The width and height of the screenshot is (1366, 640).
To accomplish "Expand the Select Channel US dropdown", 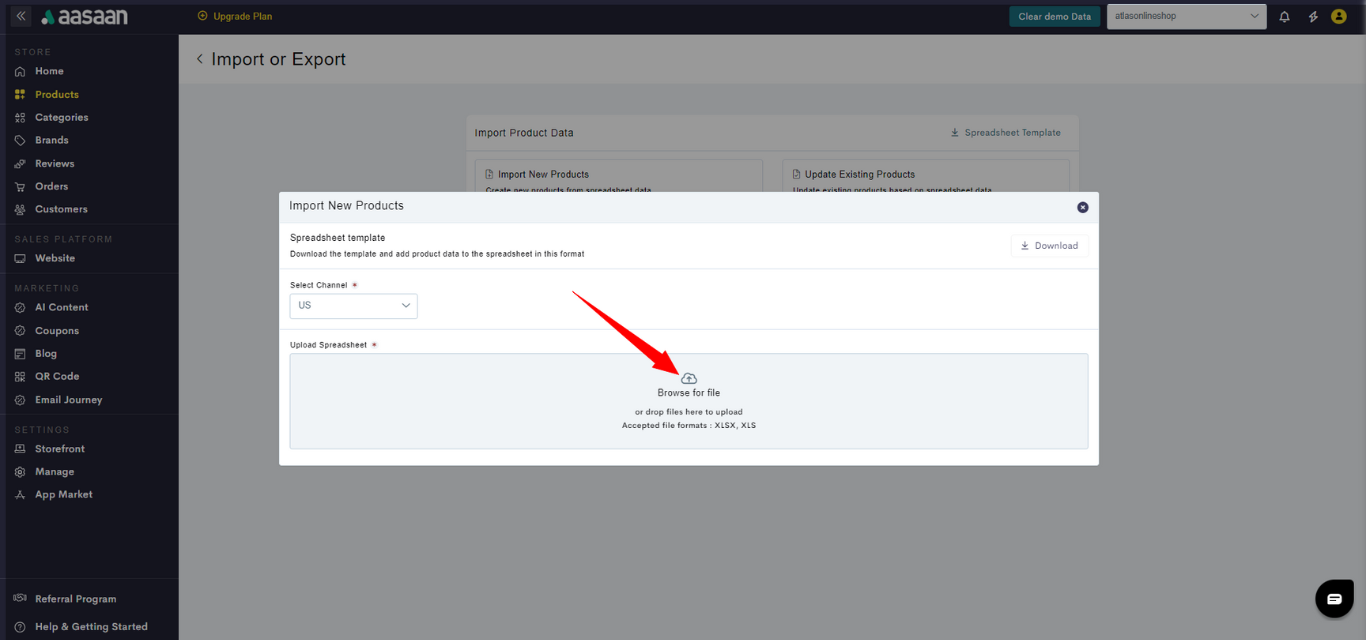I will point(353,305).
